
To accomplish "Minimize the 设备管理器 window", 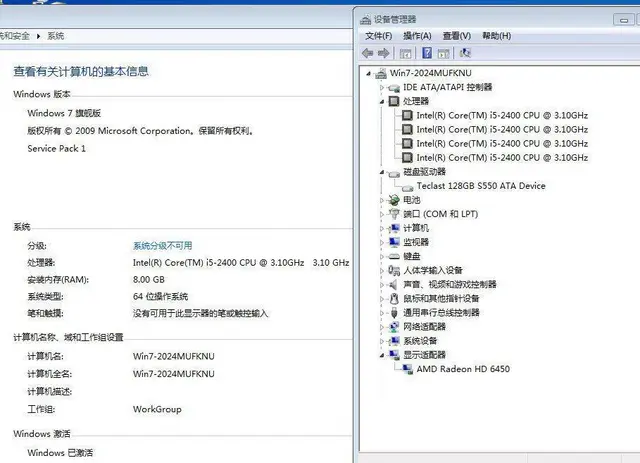I will pyautogui.click(x=624, y=20).
